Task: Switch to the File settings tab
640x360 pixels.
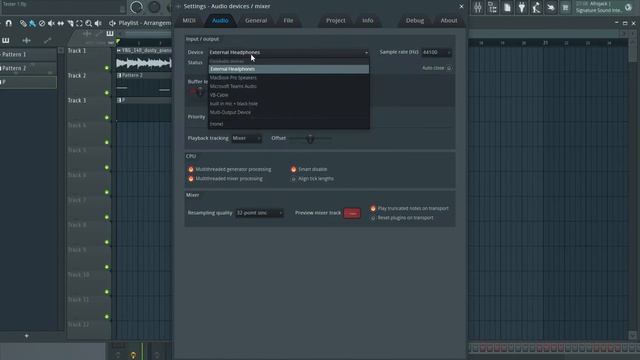Action: (x=288, y=20)
